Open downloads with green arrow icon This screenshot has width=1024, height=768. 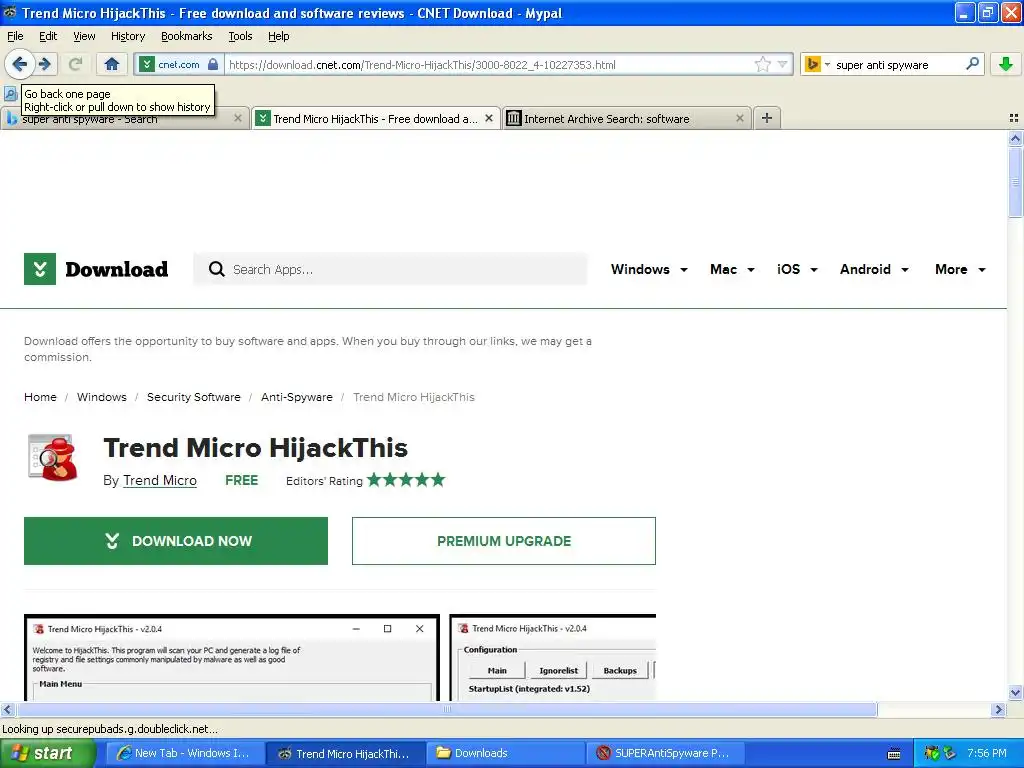coord(1006,64)
